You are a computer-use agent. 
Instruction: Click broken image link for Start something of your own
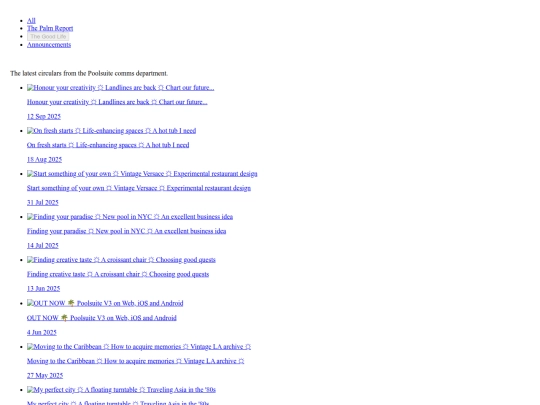(142, 174)
